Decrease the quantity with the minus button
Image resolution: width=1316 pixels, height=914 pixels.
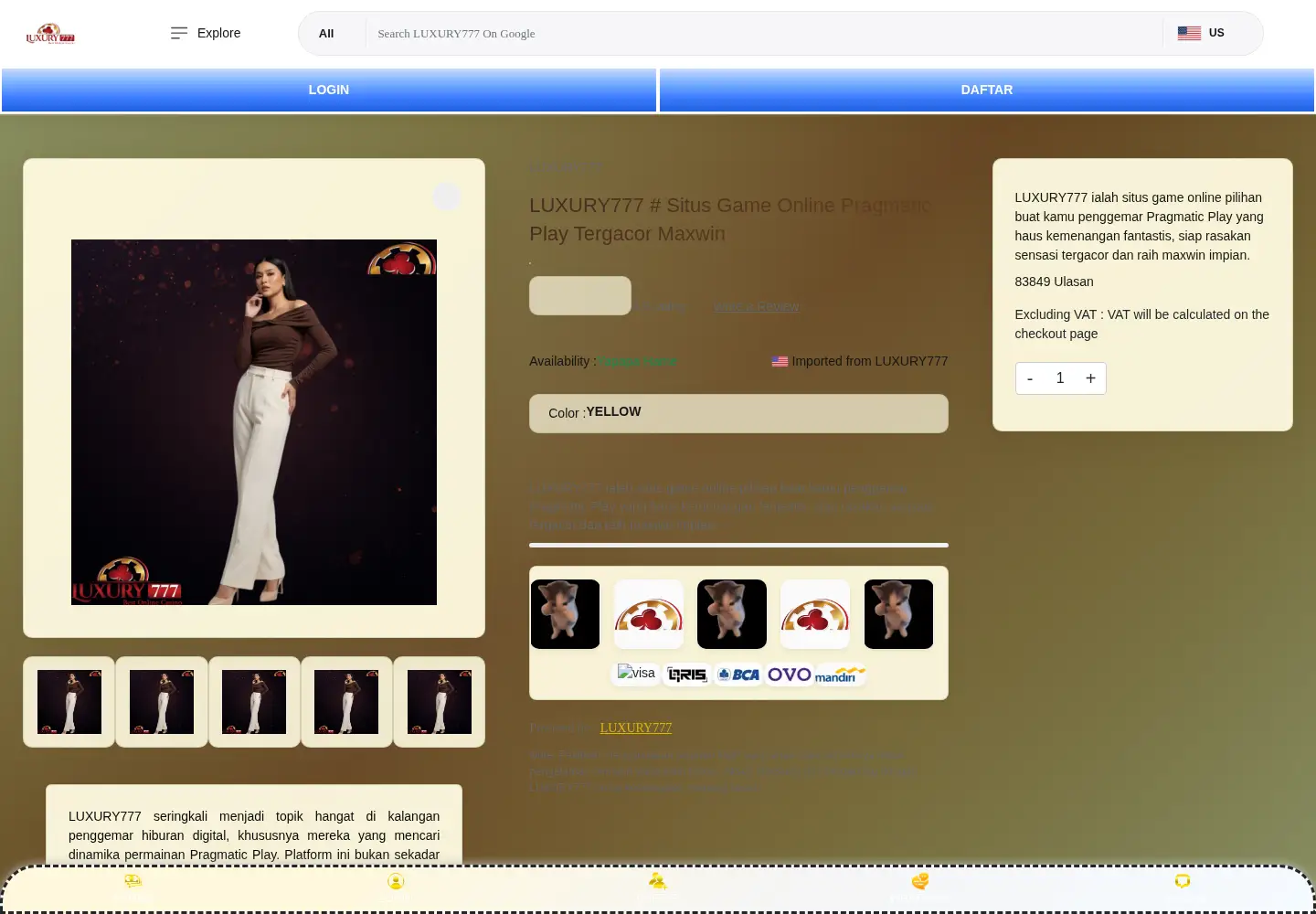[x=1030, y=378]
